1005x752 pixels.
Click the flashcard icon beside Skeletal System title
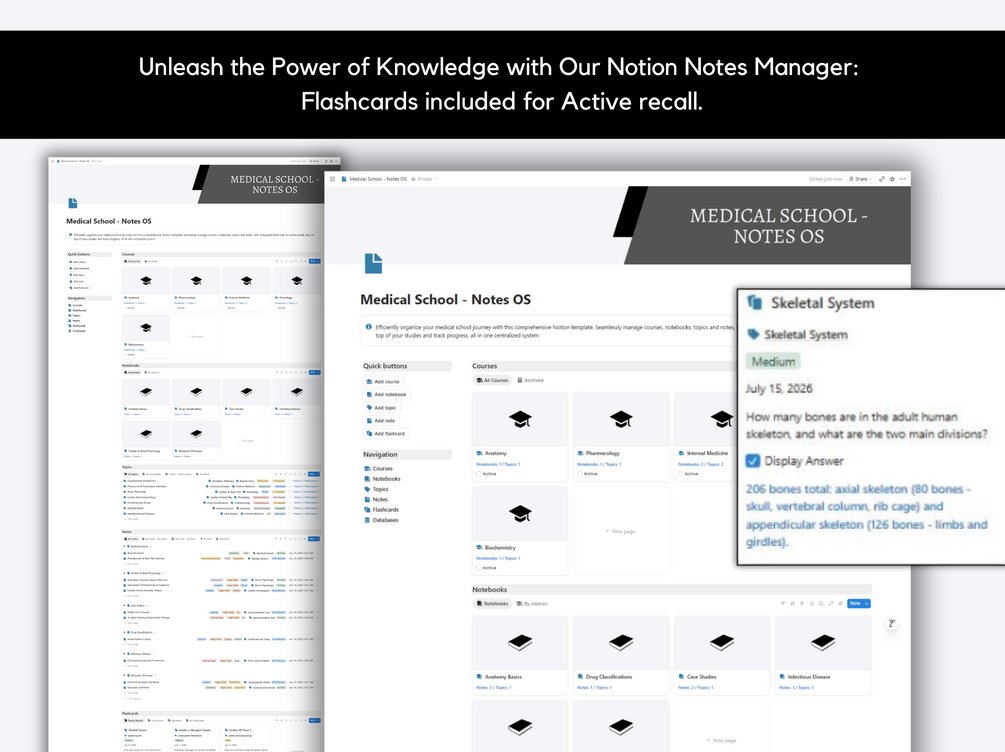pos(755,303)
